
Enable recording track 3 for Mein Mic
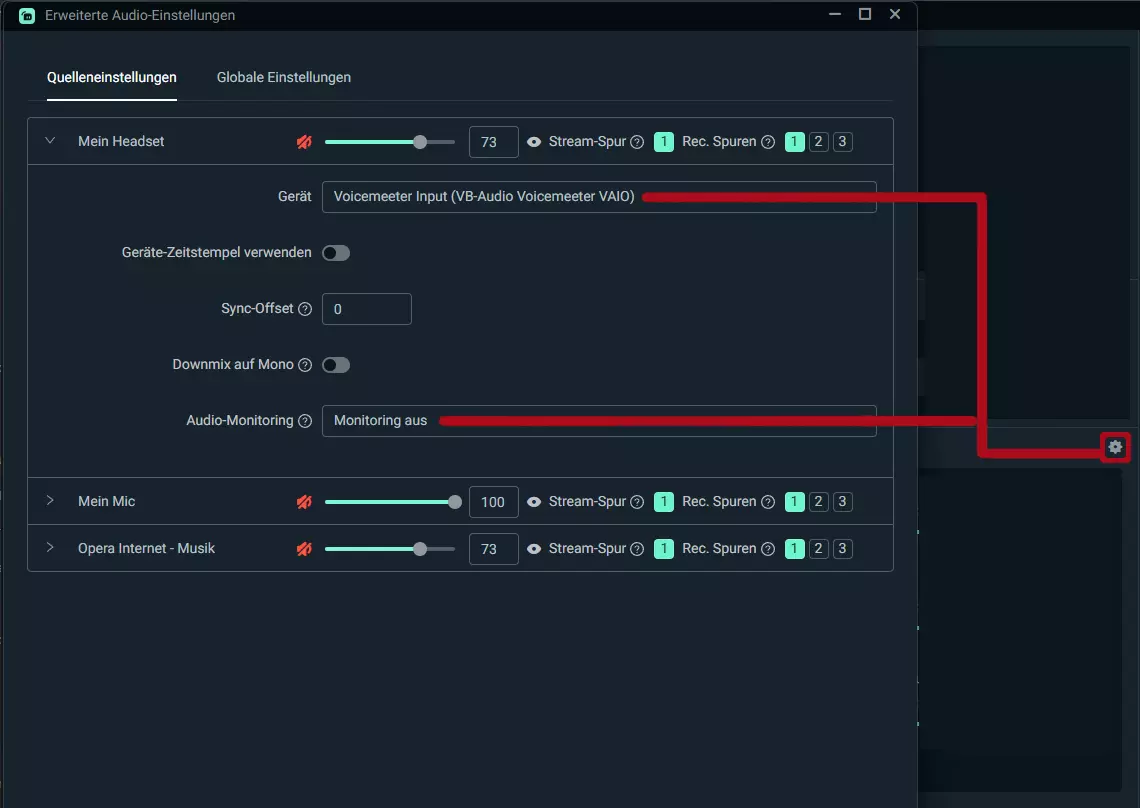(843, 502)
